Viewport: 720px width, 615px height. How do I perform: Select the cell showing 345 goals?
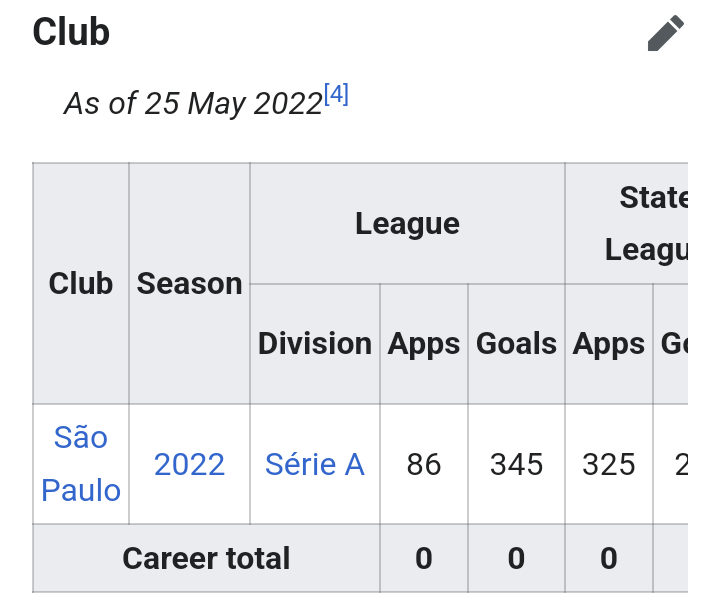point(517,464)
